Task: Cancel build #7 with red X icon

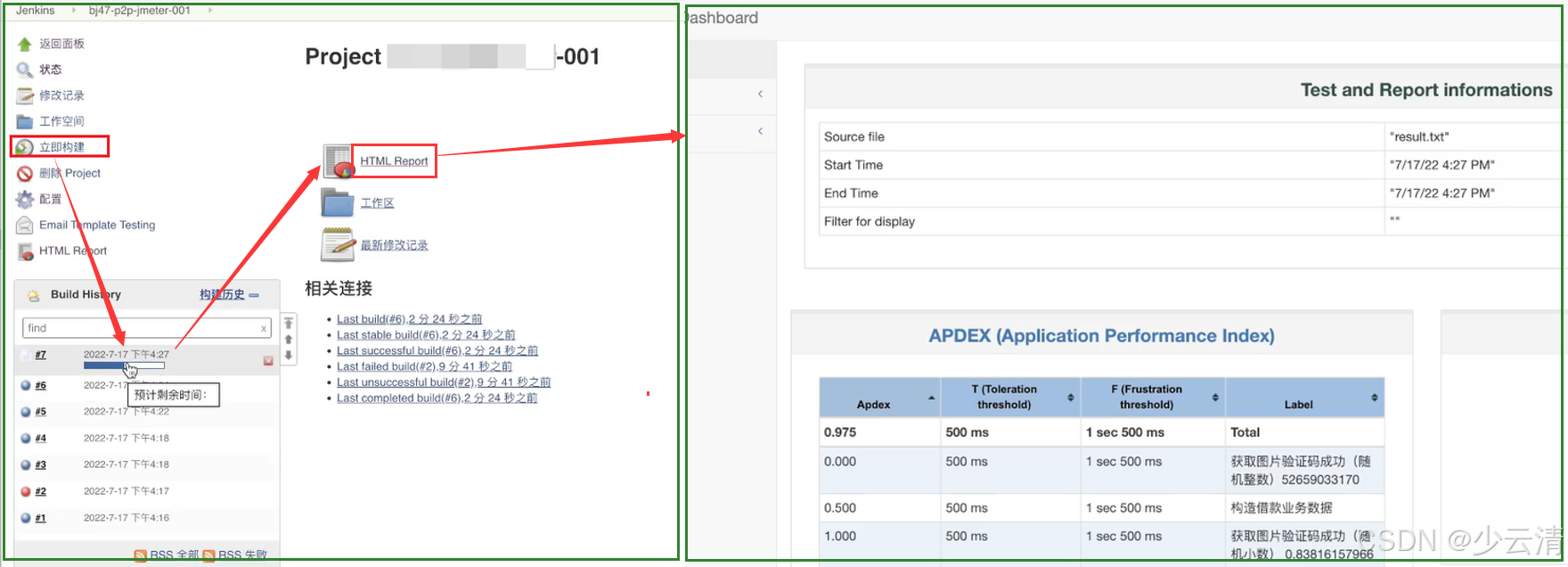Action: click(268, 361)
